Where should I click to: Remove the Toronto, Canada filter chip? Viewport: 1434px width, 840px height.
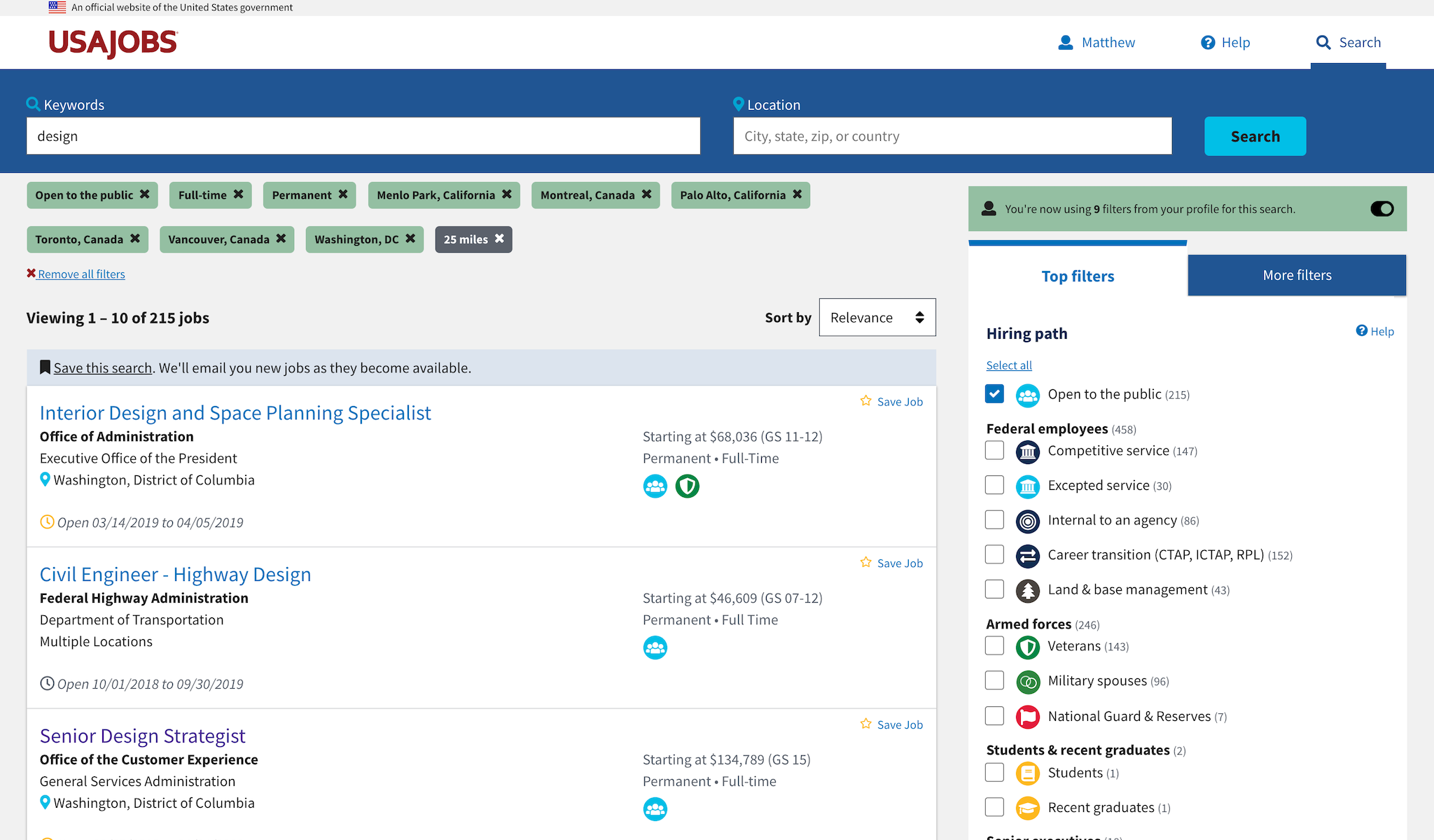135,239
